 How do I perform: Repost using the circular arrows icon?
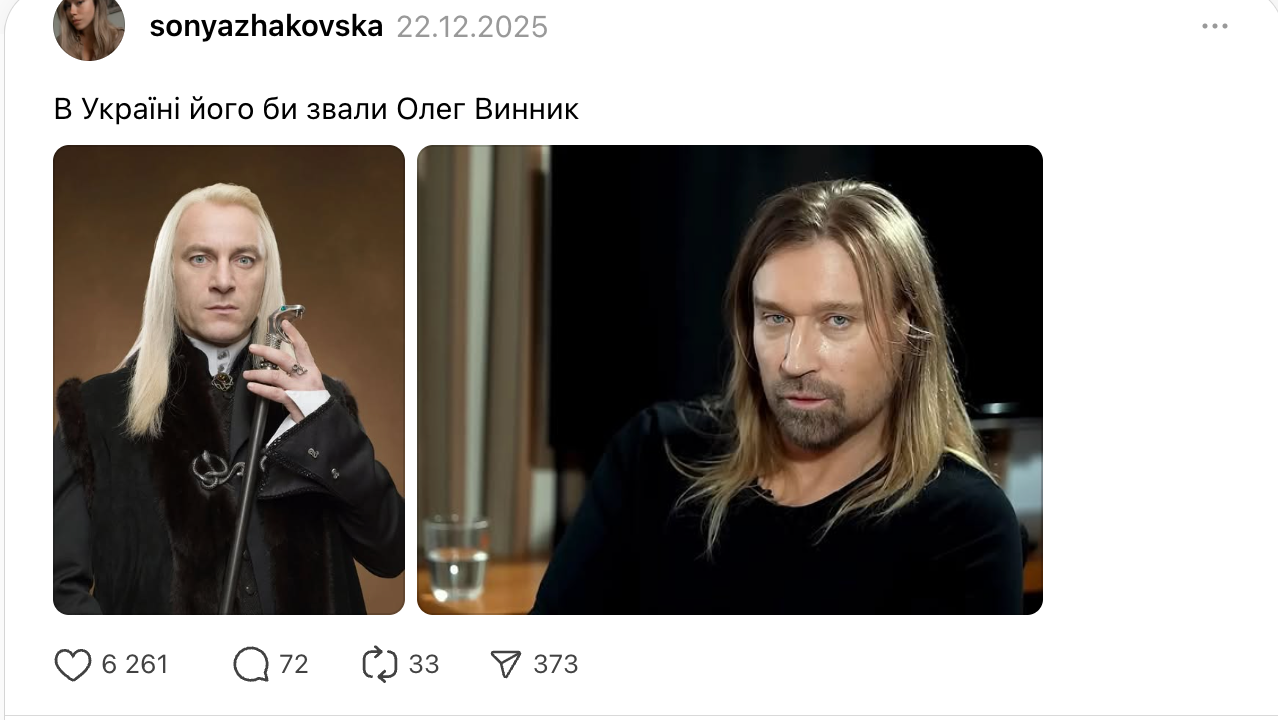click(380, 665)
